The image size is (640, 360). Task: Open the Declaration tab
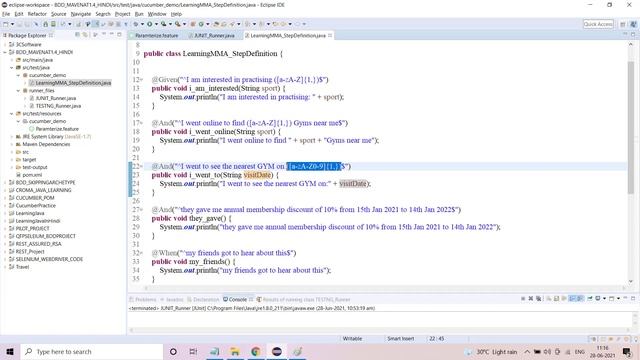pos(203,299)
